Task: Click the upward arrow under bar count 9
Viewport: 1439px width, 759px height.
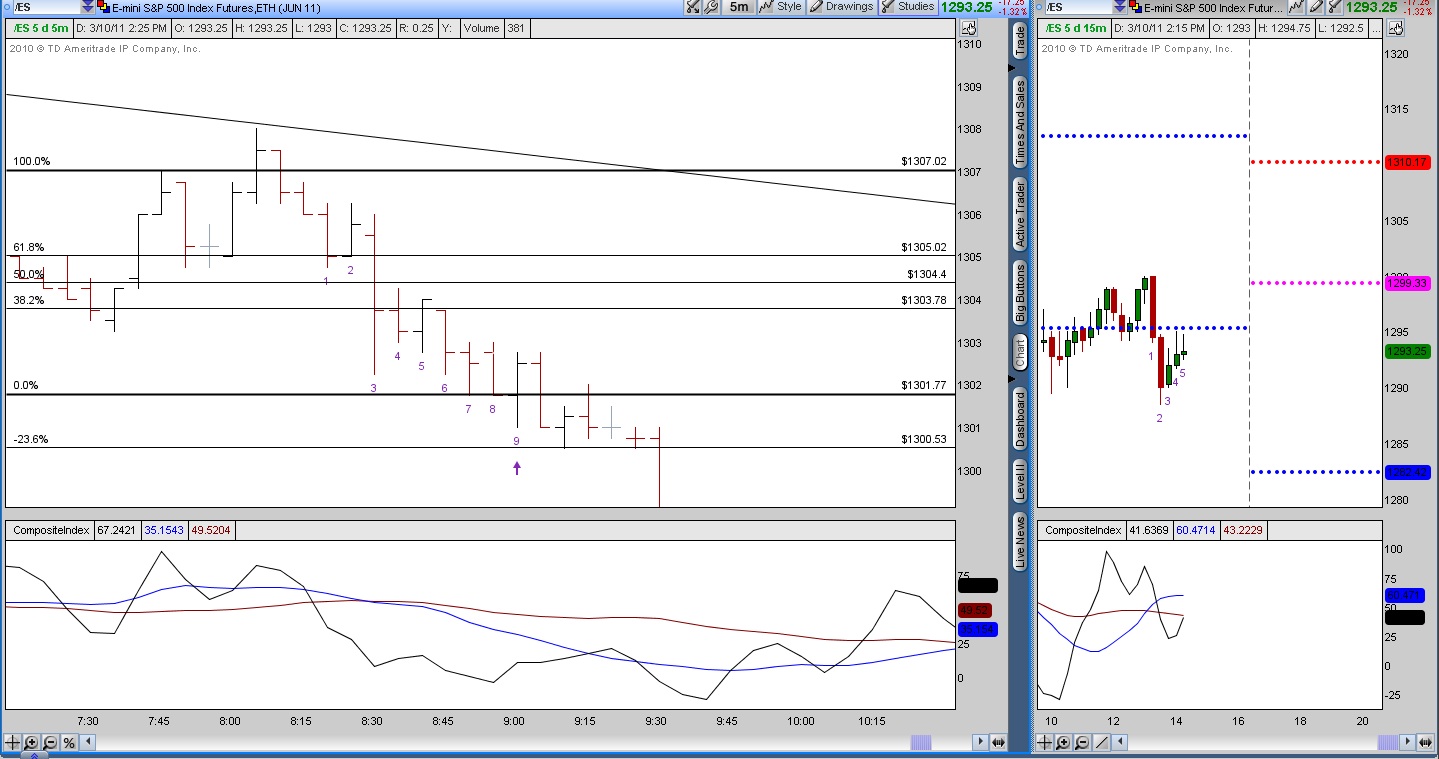Action: (517, 467)
